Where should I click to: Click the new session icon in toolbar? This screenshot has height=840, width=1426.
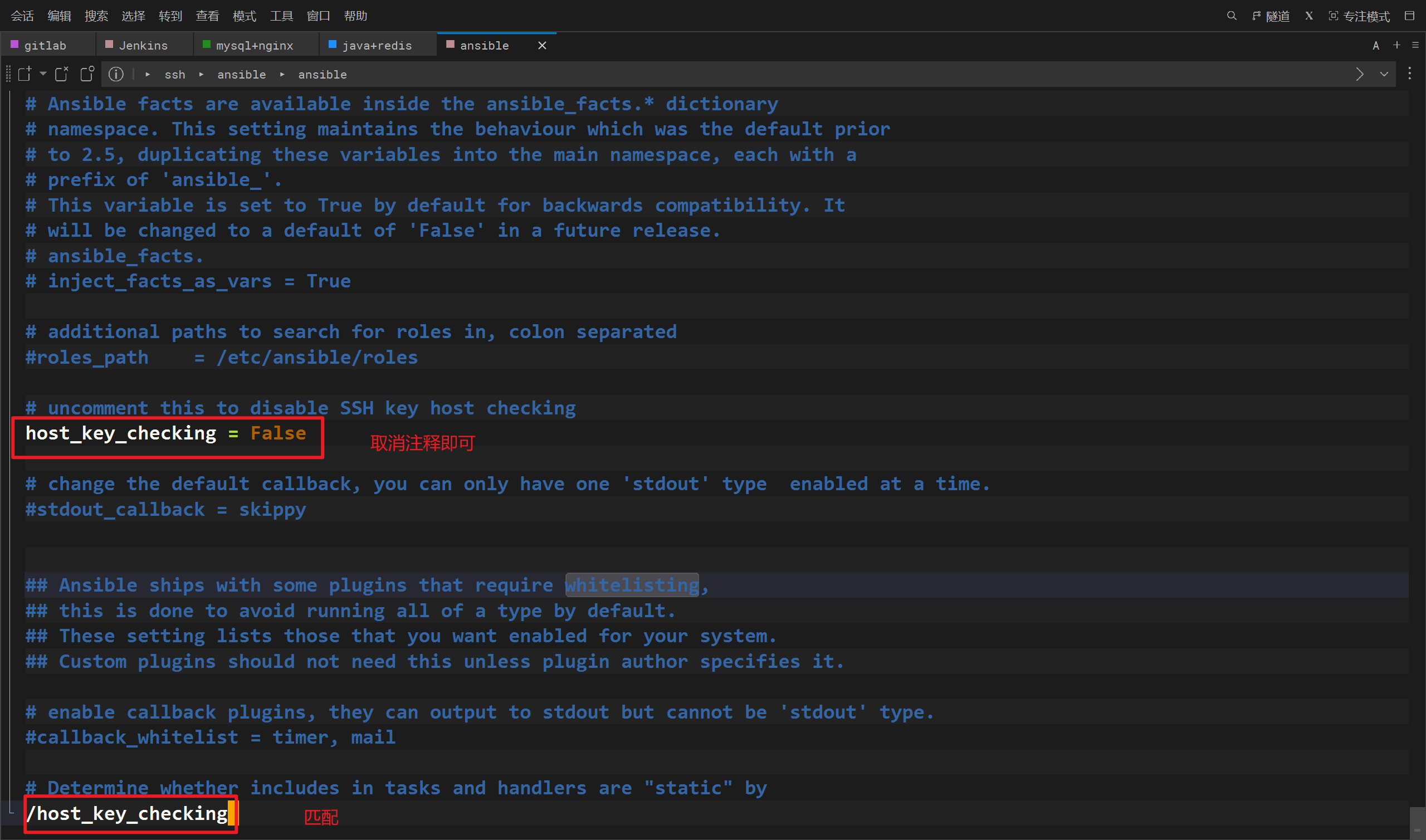pyautogui.click(x=25, y=74)
